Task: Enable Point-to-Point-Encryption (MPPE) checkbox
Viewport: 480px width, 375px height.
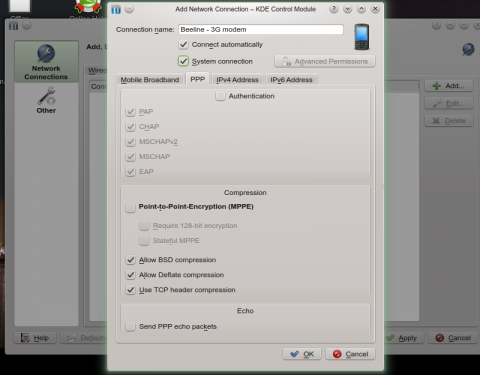Action: pos(130,208)
